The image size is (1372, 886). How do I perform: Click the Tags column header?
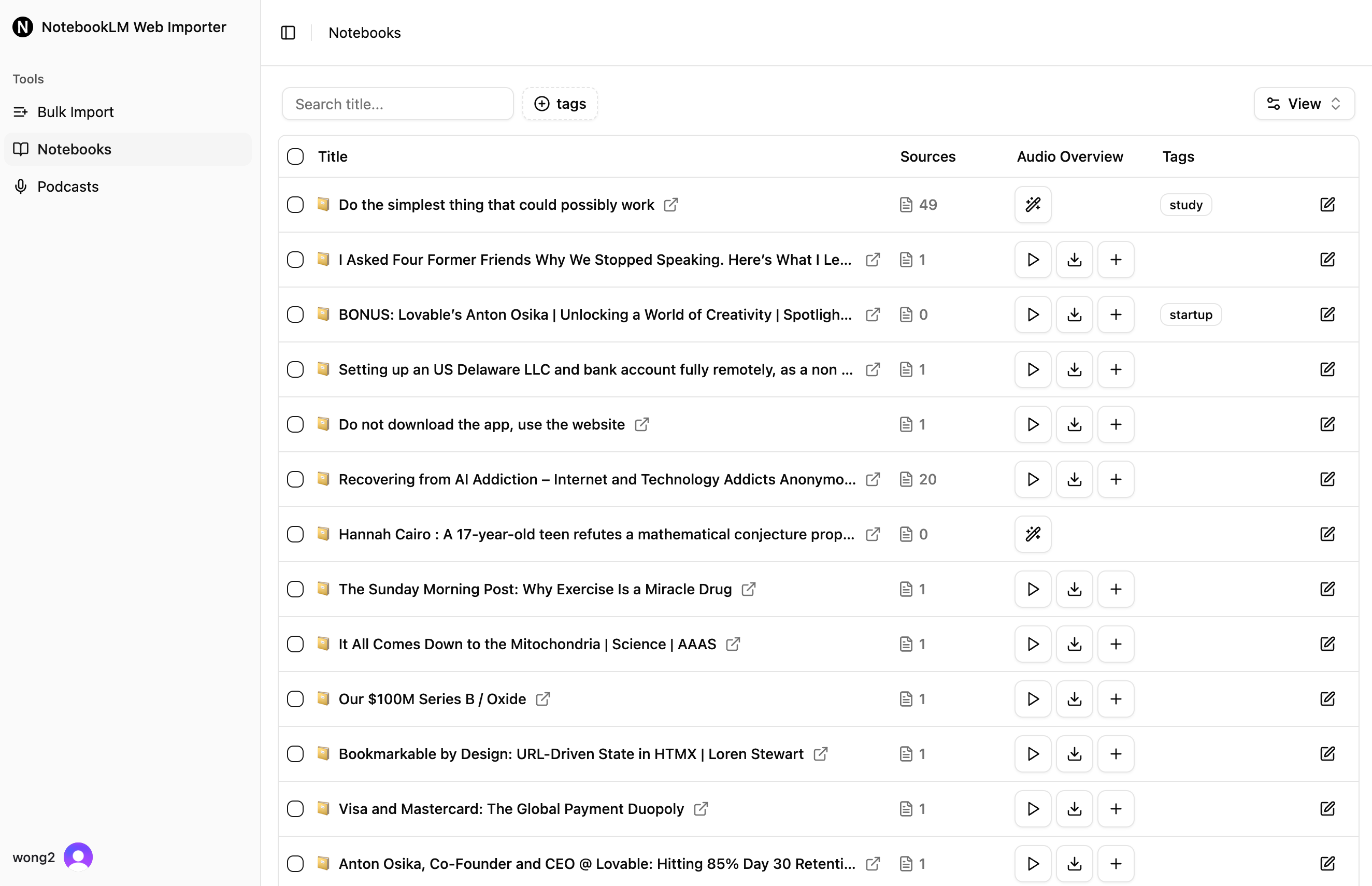click(x=1178, y=156)
